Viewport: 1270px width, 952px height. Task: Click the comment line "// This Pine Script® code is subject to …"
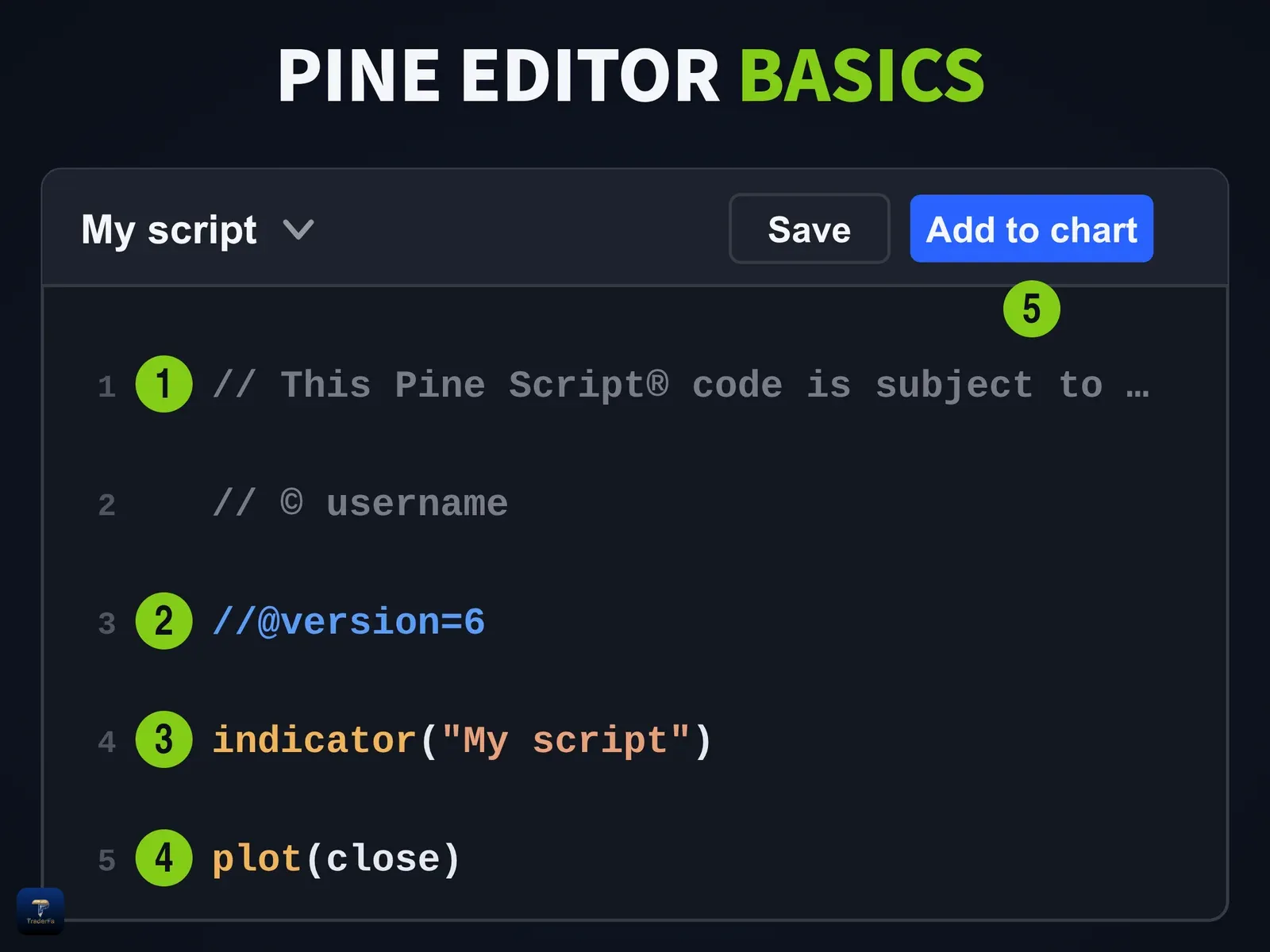tap(681, 385)
